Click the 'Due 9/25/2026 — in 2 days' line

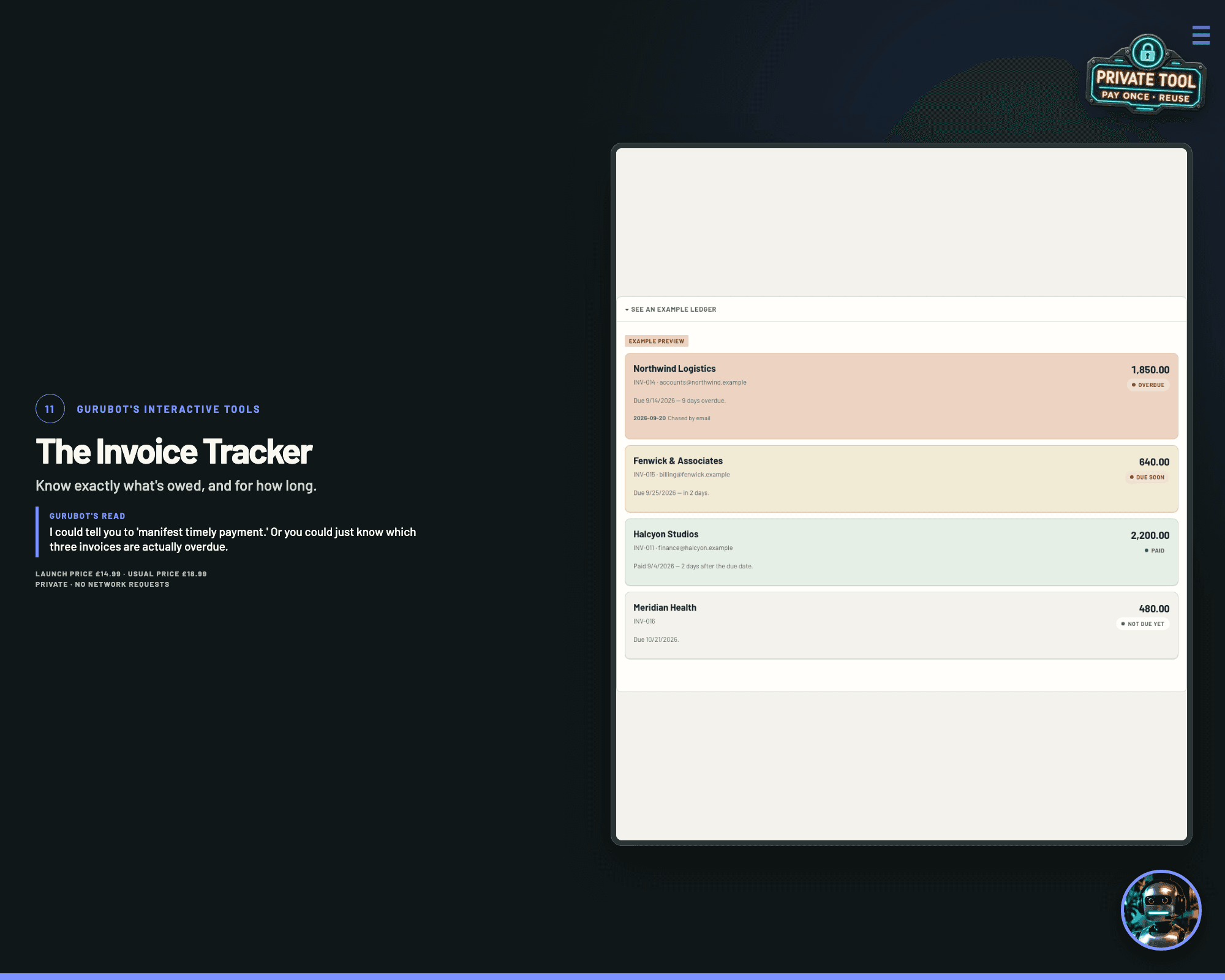[671, 492]
